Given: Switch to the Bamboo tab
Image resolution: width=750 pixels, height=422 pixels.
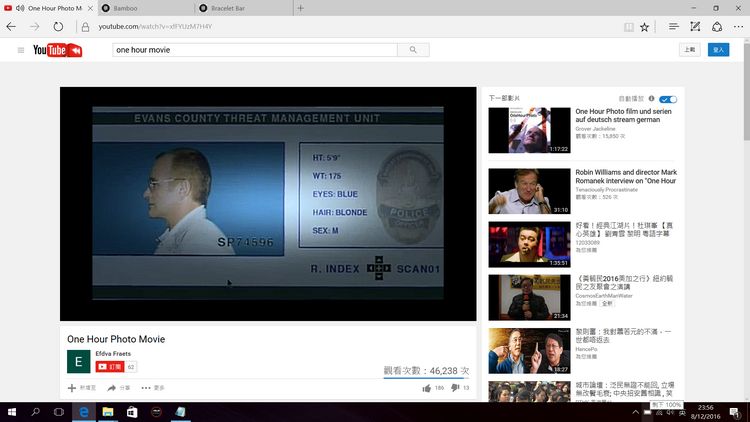Looking at the screenshot, I should coord(146,8).
